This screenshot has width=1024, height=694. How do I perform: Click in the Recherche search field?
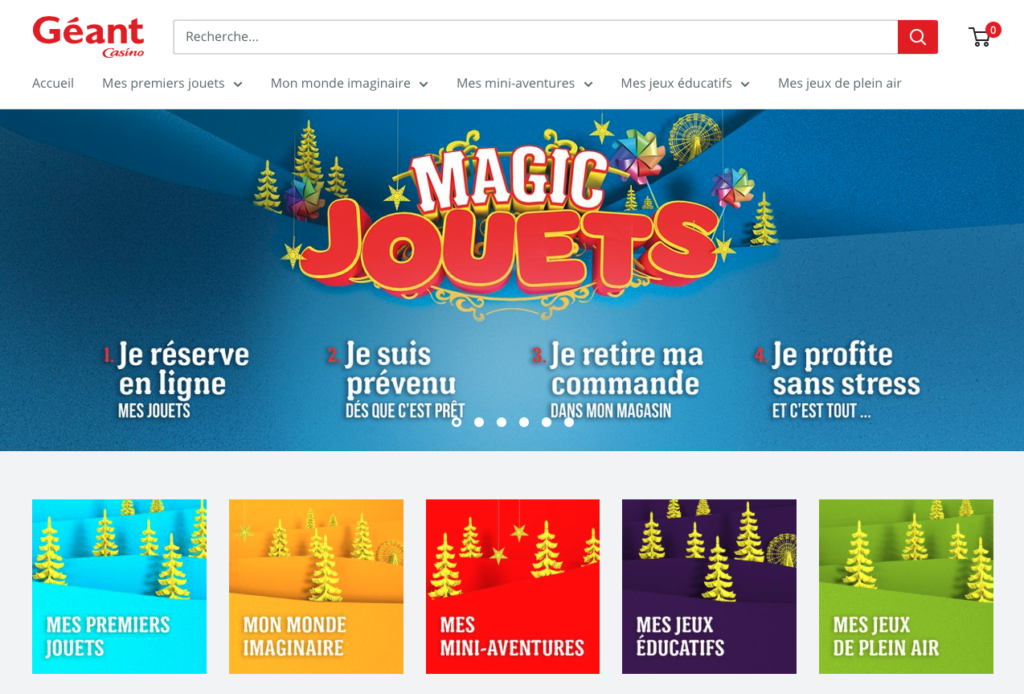(x=536, y=37)
